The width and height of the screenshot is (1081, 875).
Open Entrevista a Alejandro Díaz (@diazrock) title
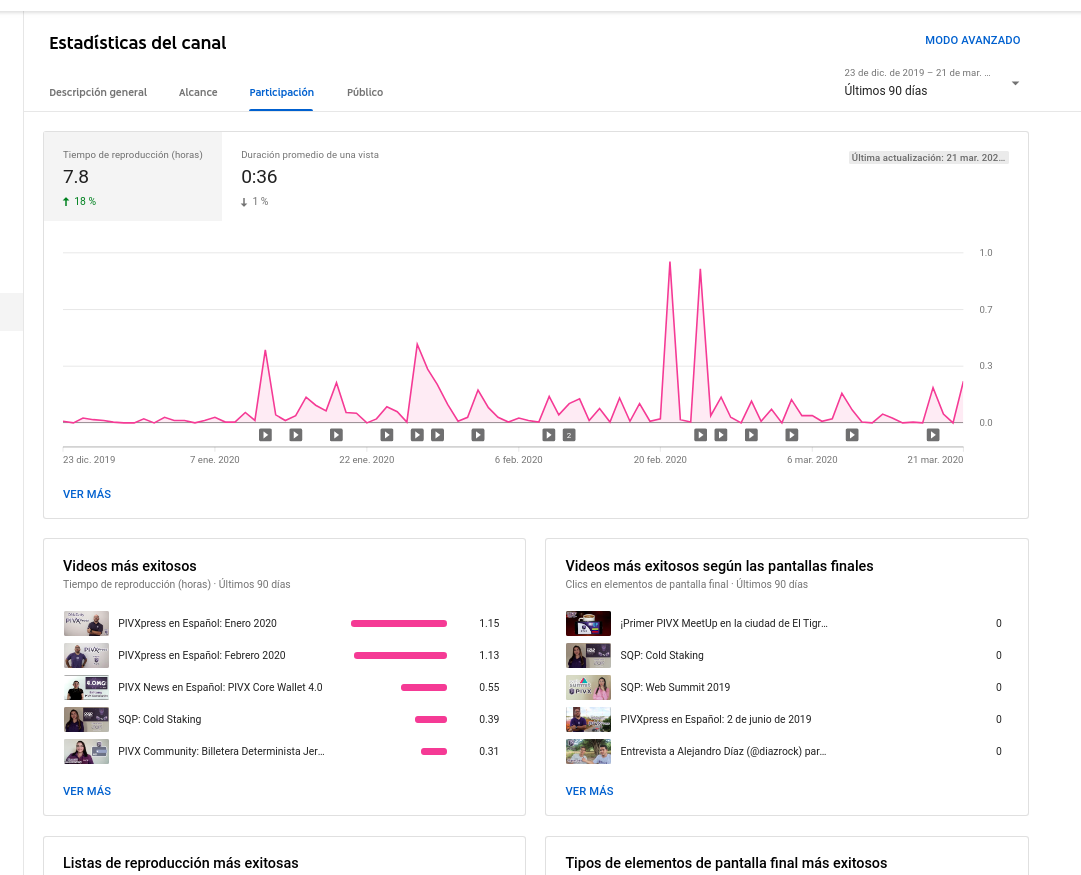[x=723, y=752]
